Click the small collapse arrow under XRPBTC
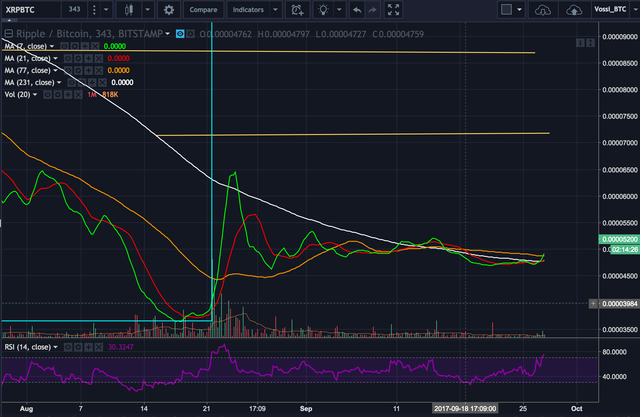 click(x=9, y=20)
